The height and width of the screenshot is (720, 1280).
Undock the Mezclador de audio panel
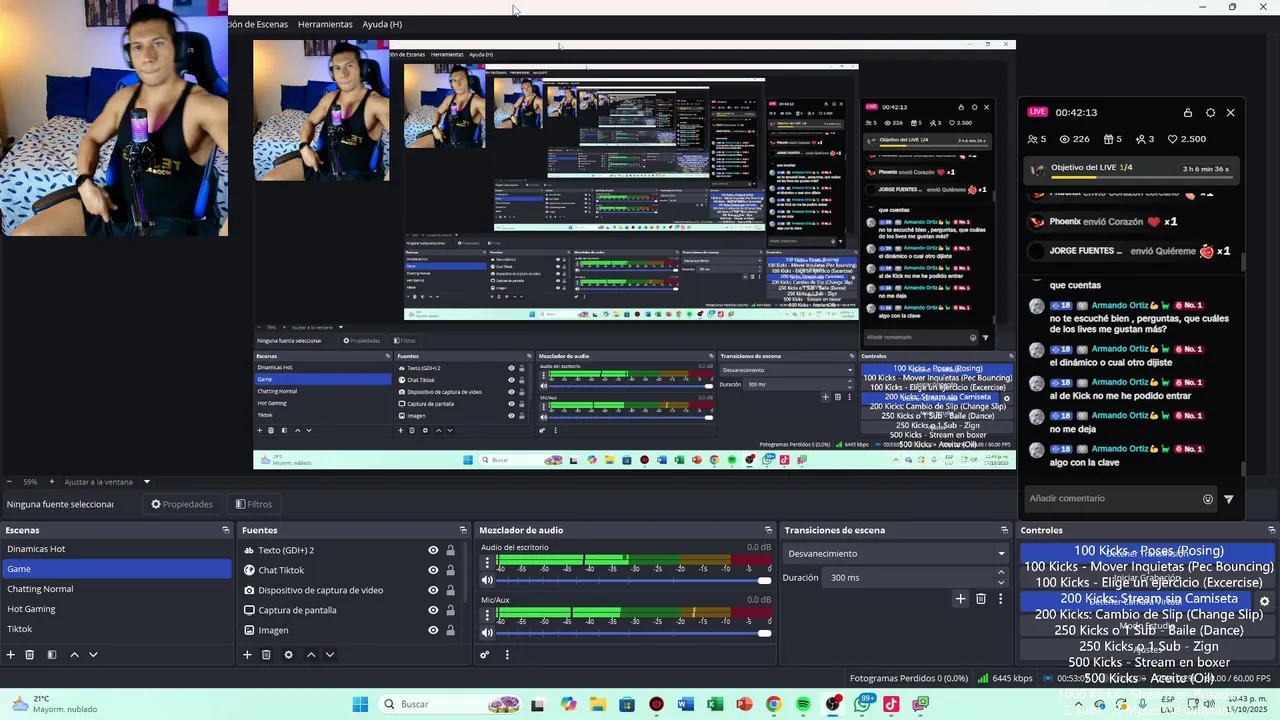tap(768, 530)
